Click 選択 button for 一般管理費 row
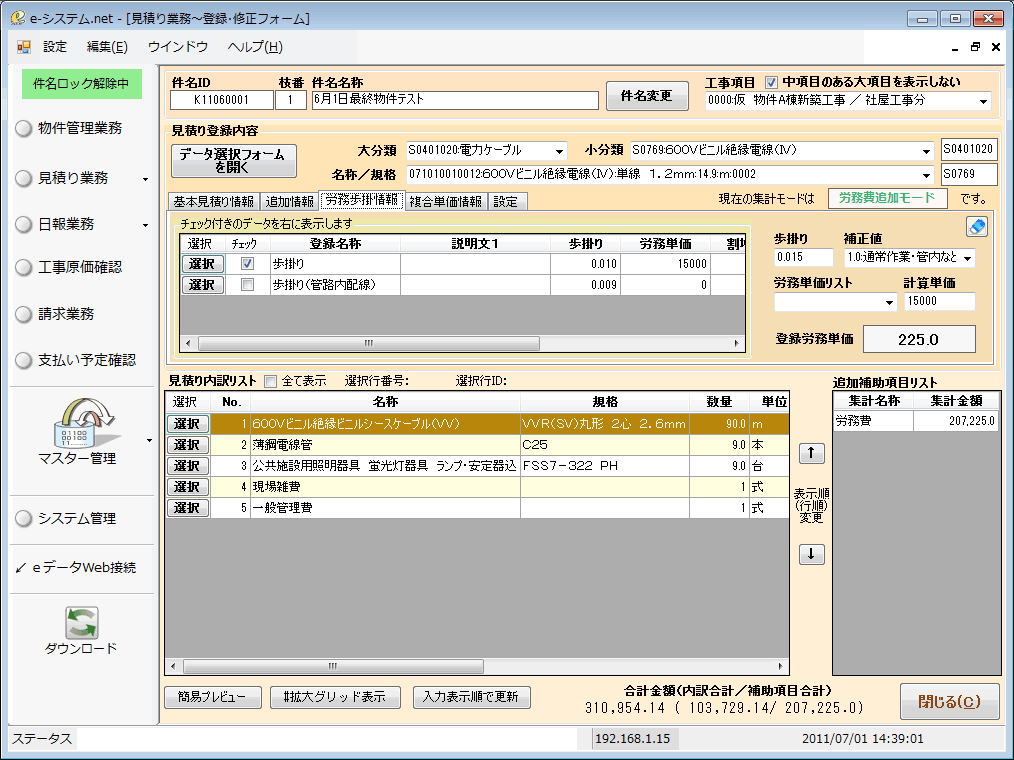The image size is (1014, 760). point(188,508)
